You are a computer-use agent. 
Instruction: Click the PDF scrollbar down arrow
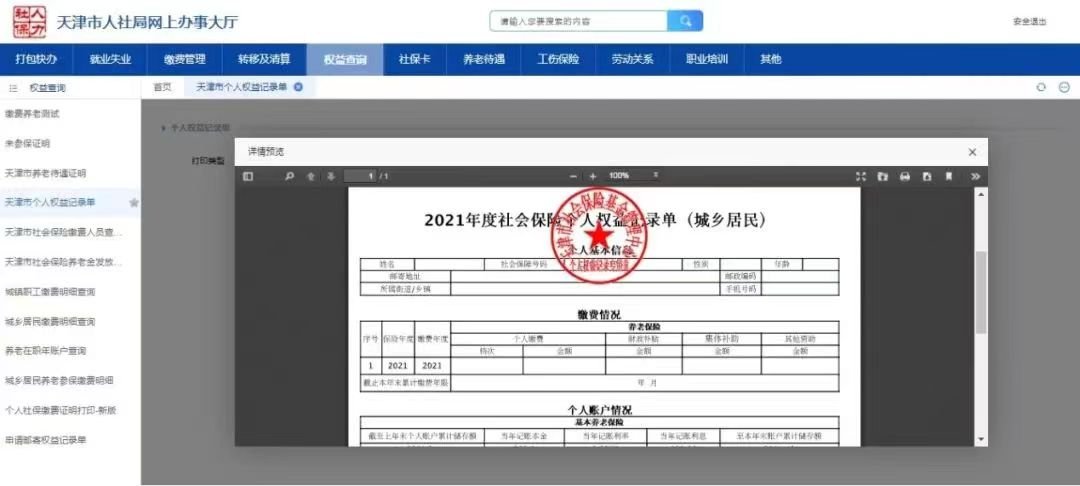pos(981,439)
